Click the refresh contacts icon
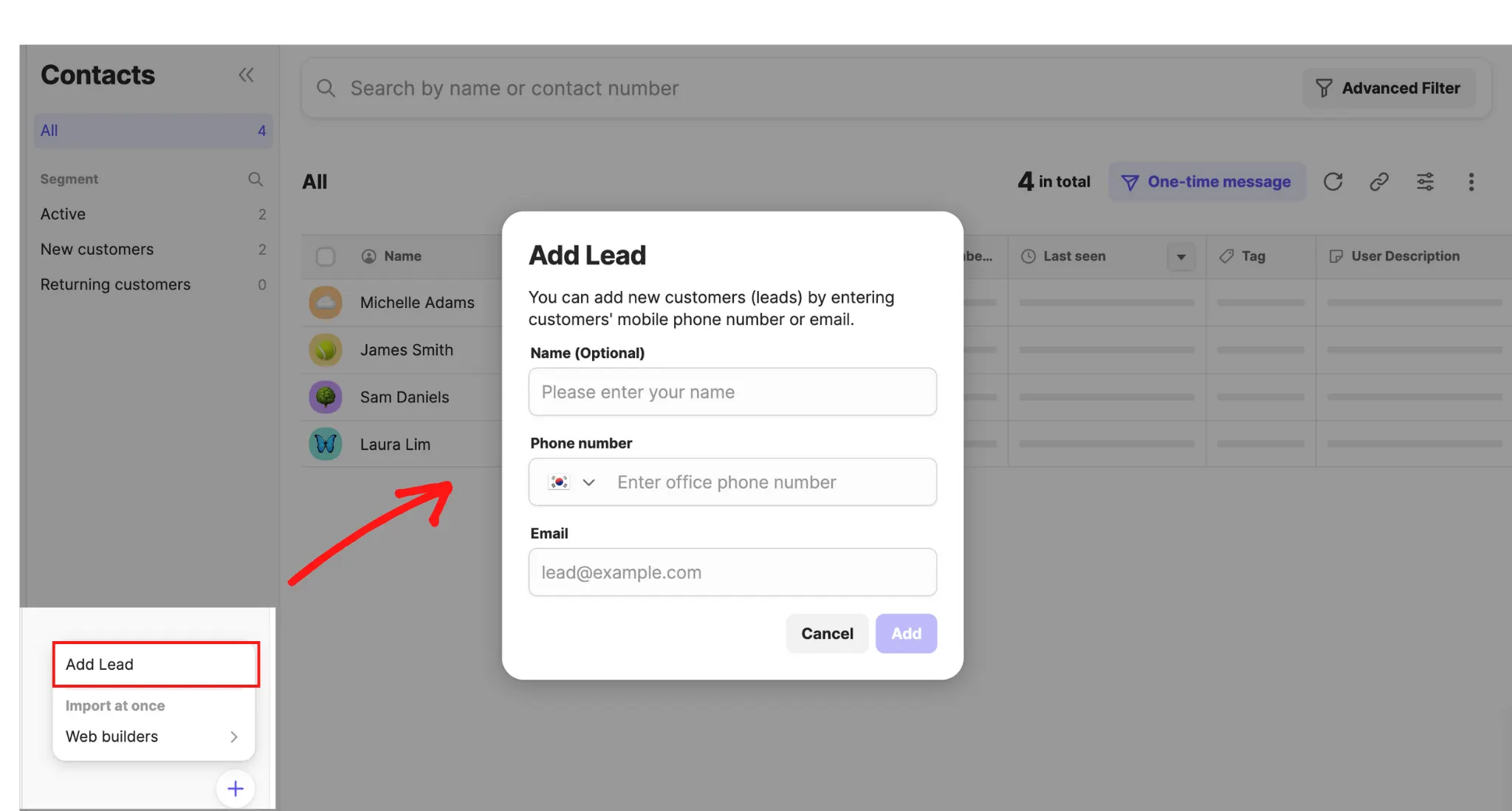This screenshot has width=1512, height=811. tap(1333, 182)
